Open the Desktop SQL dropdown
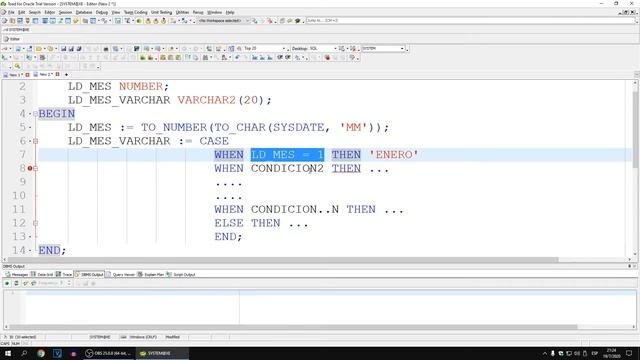The height and width of the screenshot is (360, 640). [x=336, y=49]
